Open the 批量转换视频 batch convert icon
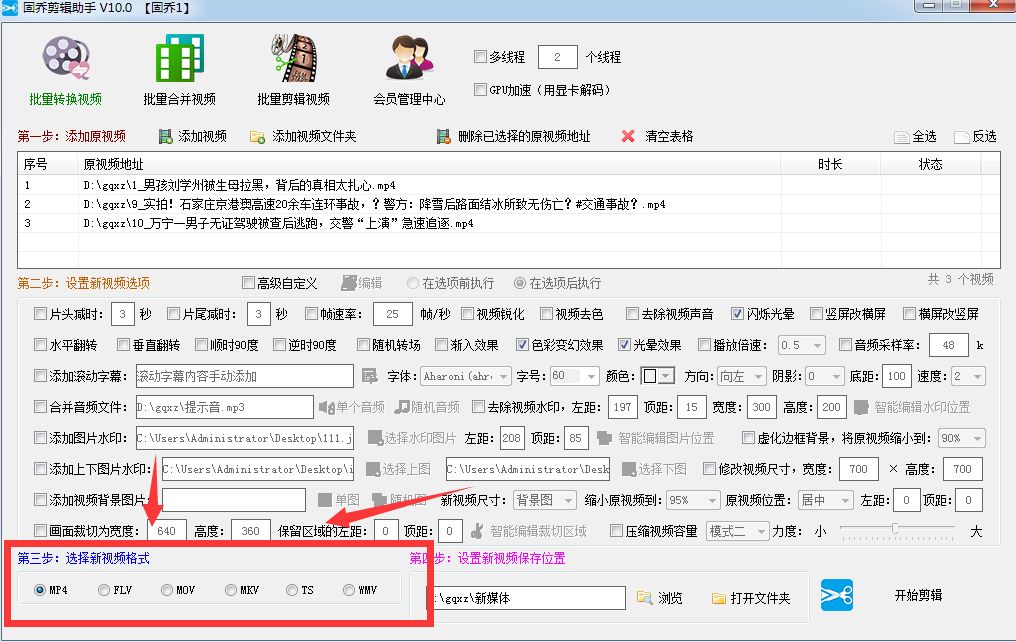This screenshot has height=642, width=1016. (65, 58)
